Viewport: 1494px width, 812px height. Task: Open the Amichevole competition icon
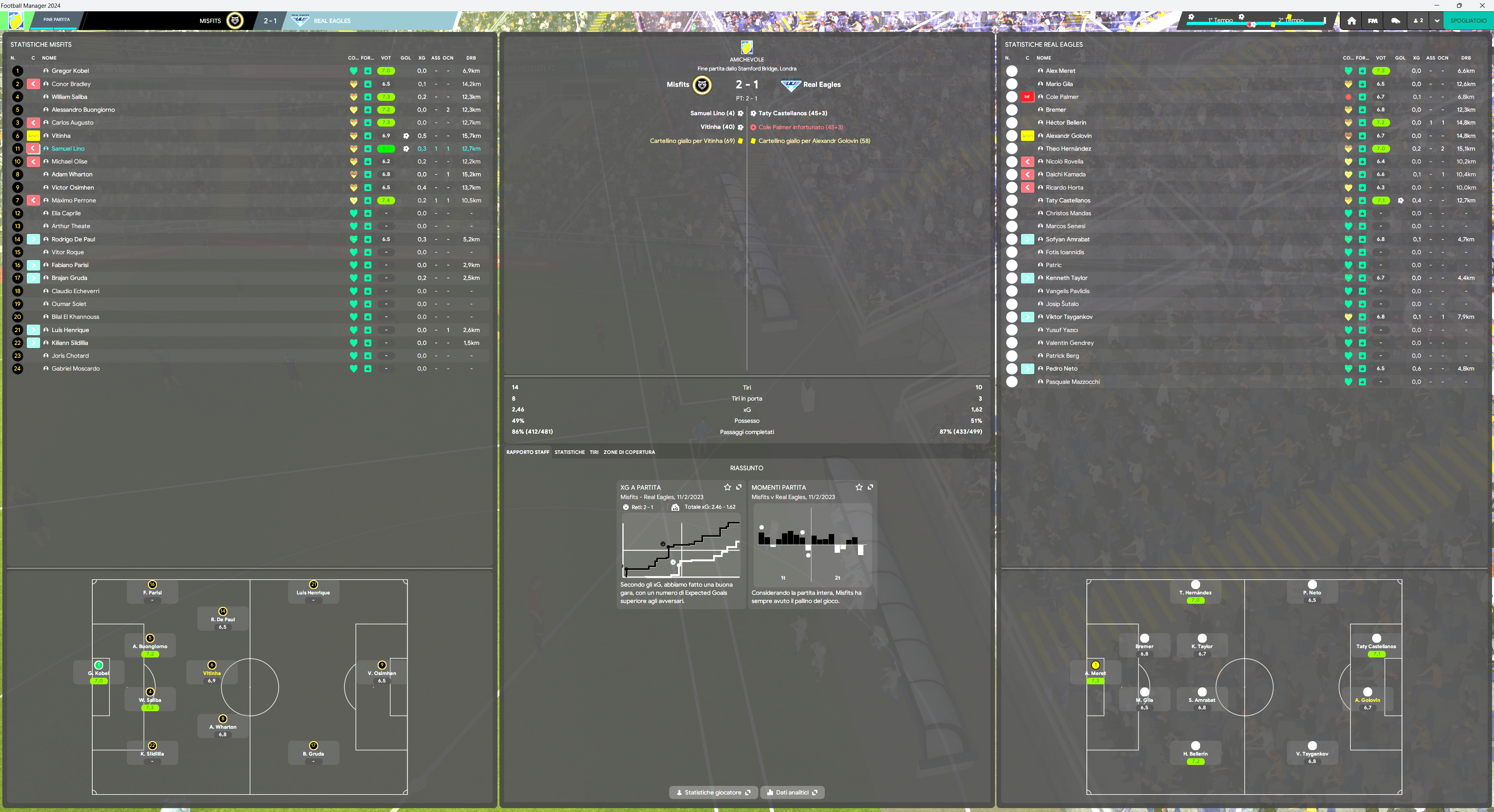[747, 47]
